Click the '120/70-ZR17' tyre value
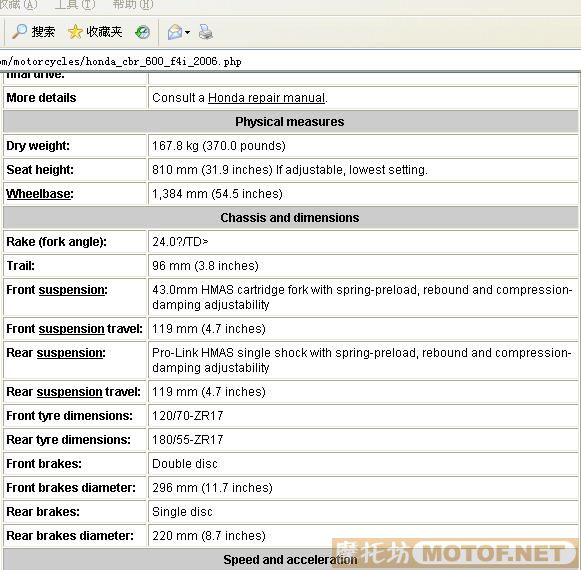The width and height of the screenshot is (581, 570). point(187,416)
